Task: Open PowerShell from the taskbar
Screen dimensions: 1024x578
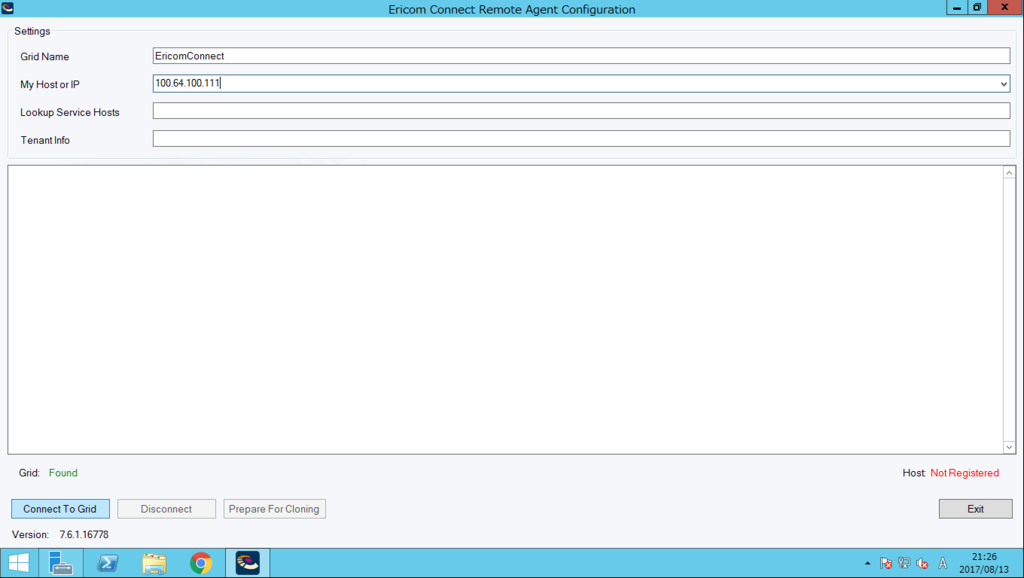Action: pyautogui.click(x=108, y=563)
